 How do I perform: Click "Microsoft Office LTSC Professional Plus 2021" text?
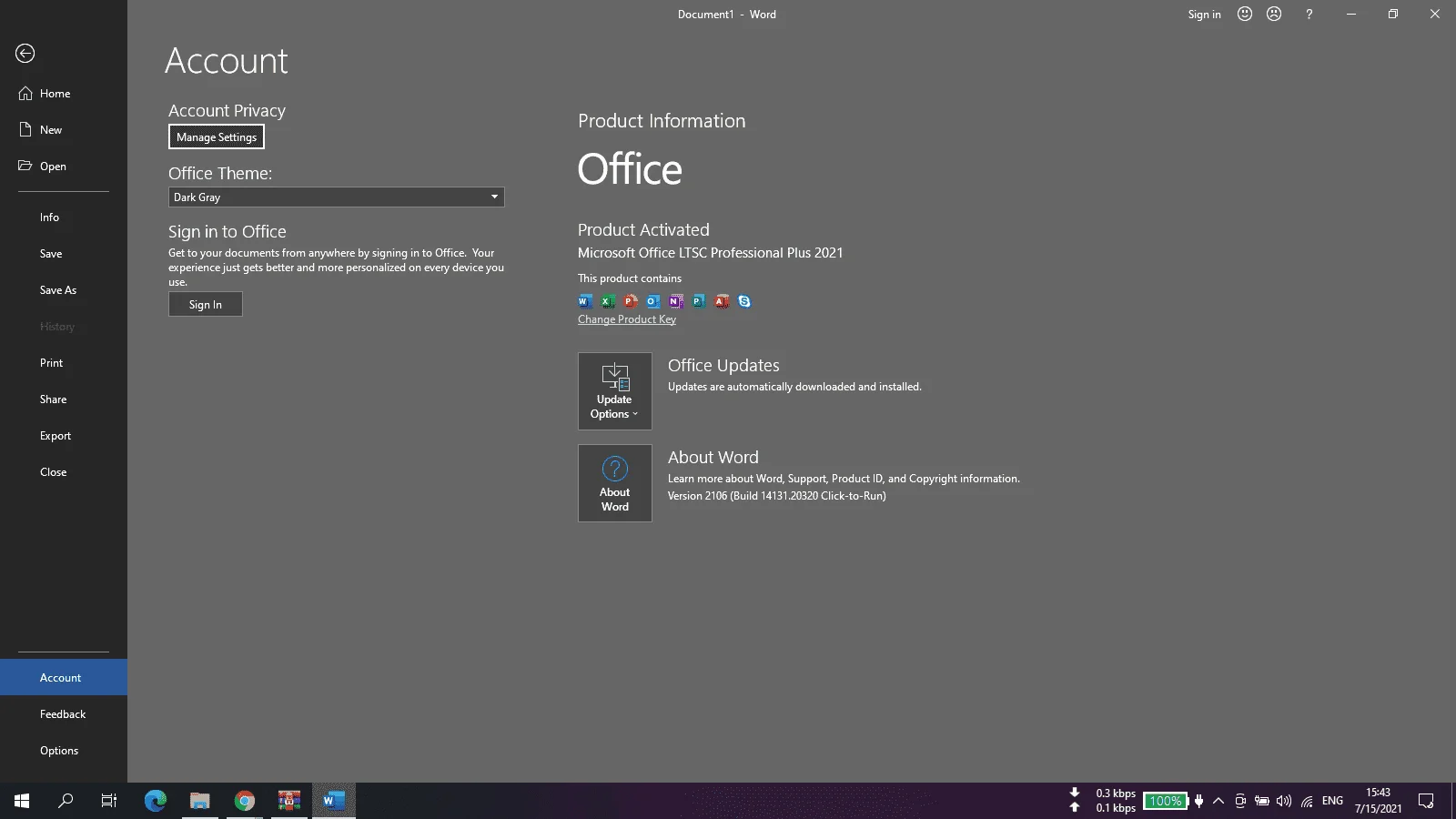click(711, 253)
